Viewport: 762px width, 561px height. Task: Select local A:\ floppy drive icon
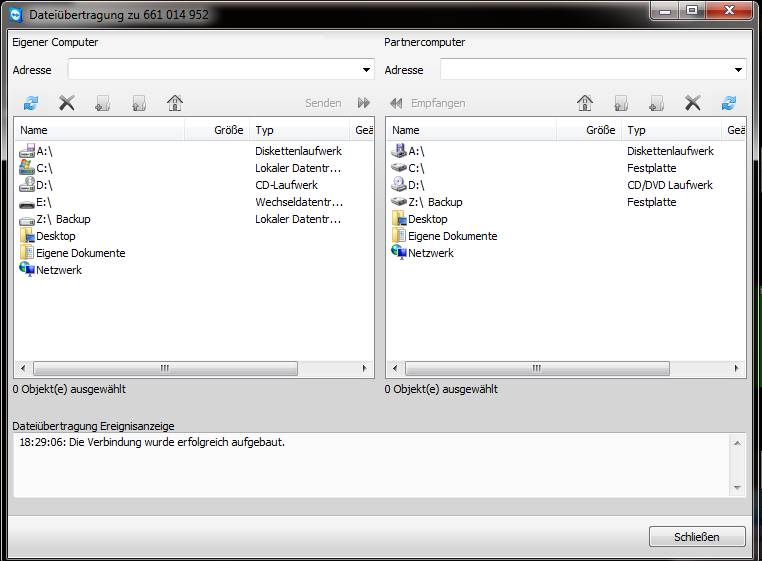(x=27, y=151)
